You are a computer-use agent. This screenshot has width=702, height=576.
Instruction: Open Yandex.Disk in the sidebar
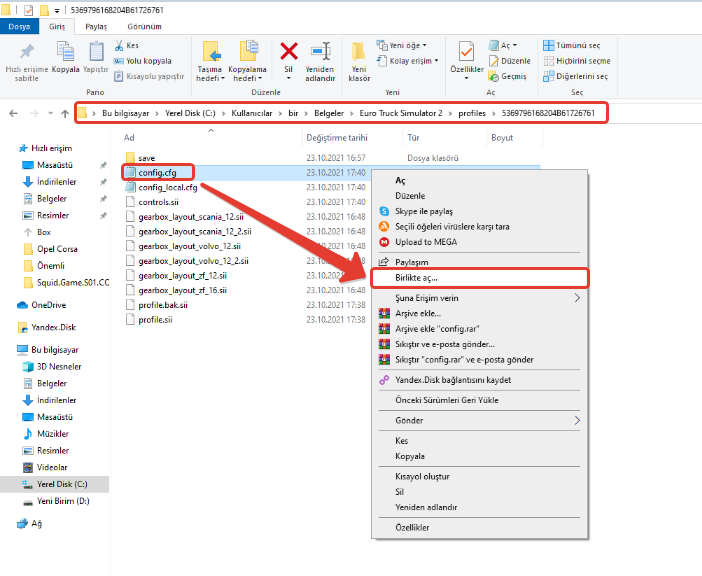(47, 328)
